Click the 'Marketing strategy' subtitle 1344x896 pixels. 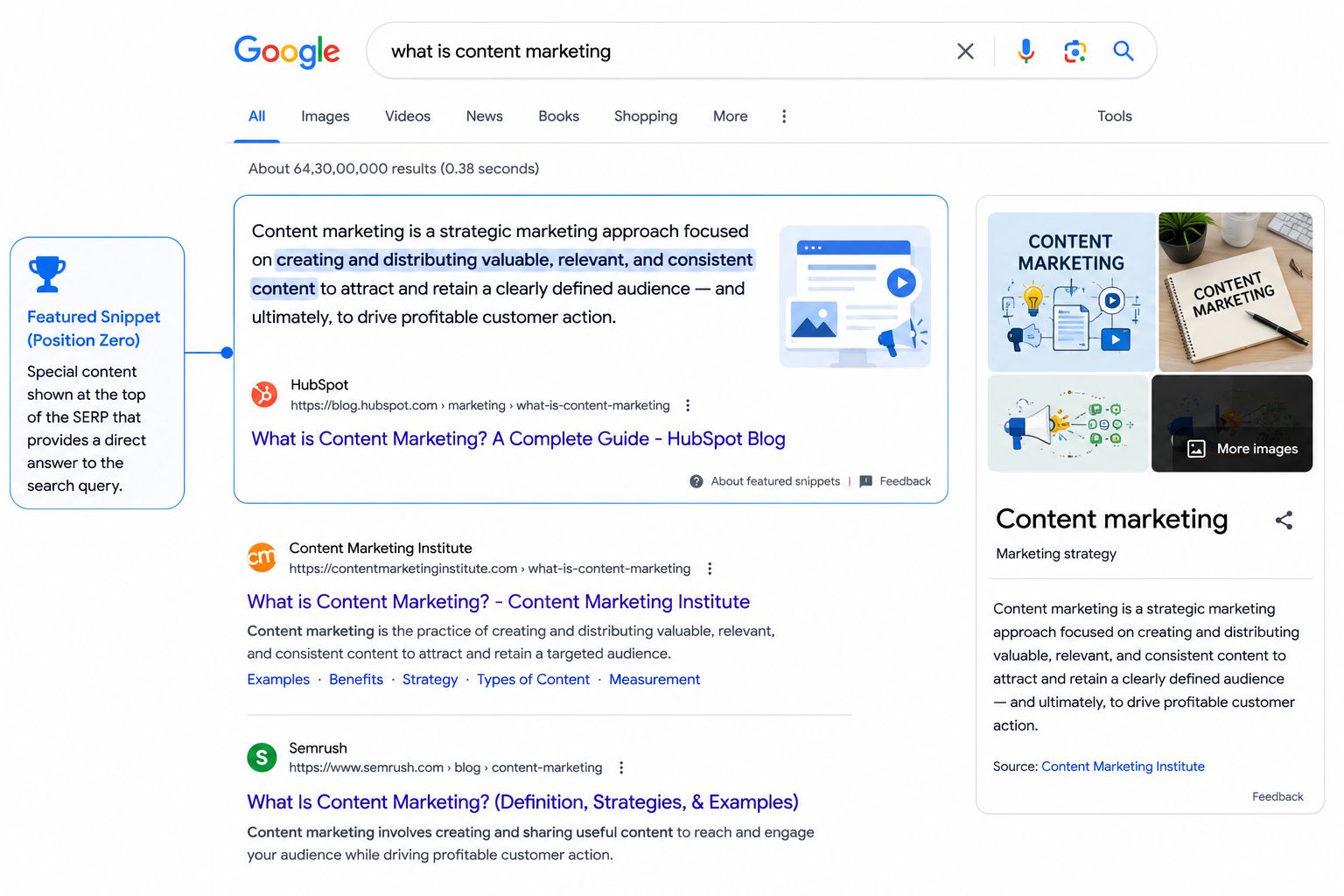[x=1056, y=554]
